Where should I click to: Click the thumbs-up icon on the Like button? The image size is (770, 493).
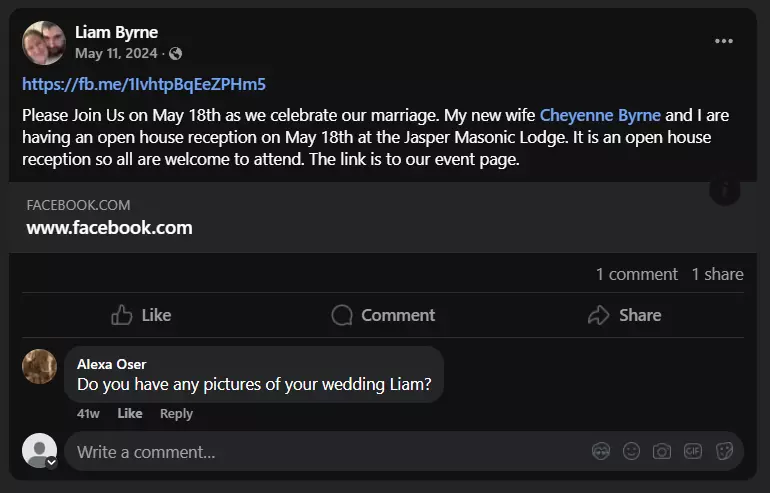coord(121,315)
